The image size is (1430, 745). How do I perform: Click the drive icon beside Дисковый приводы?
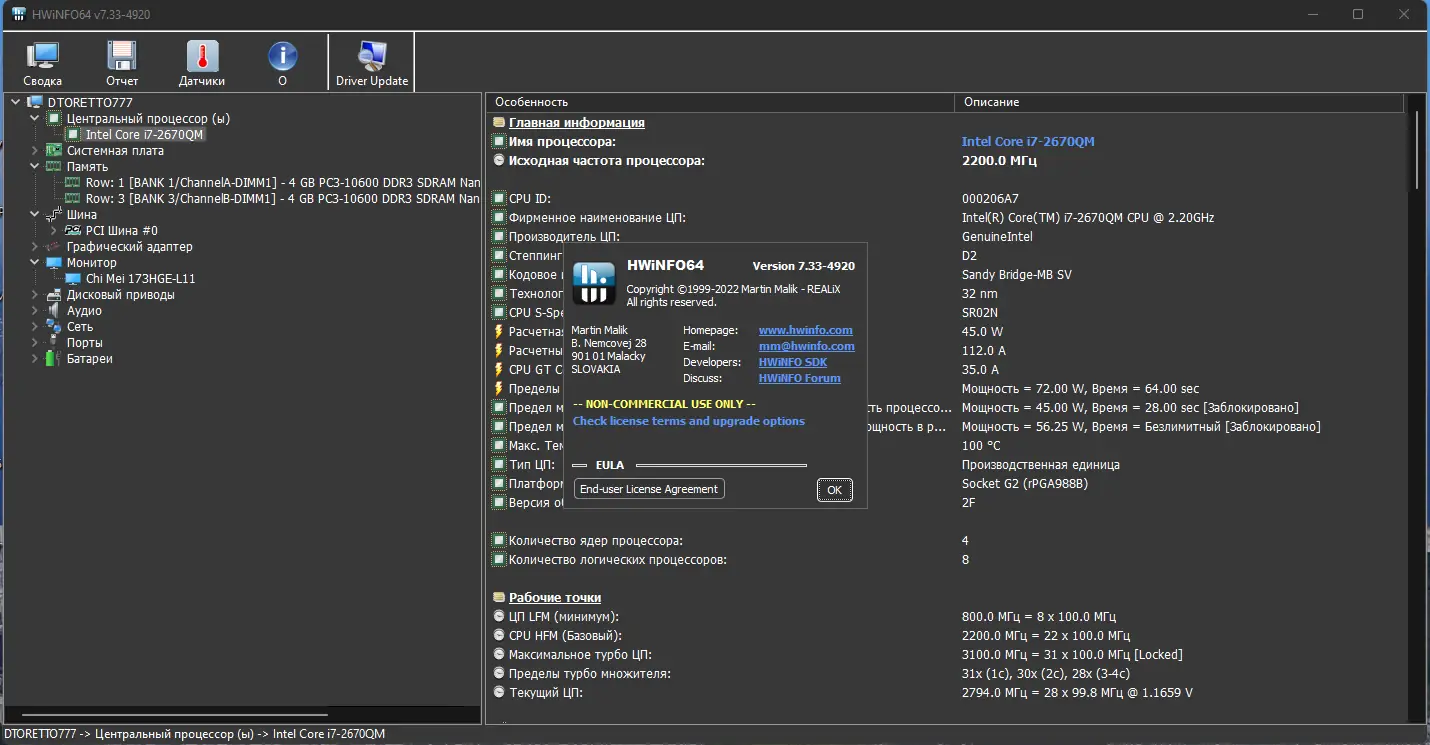[53, 294]
